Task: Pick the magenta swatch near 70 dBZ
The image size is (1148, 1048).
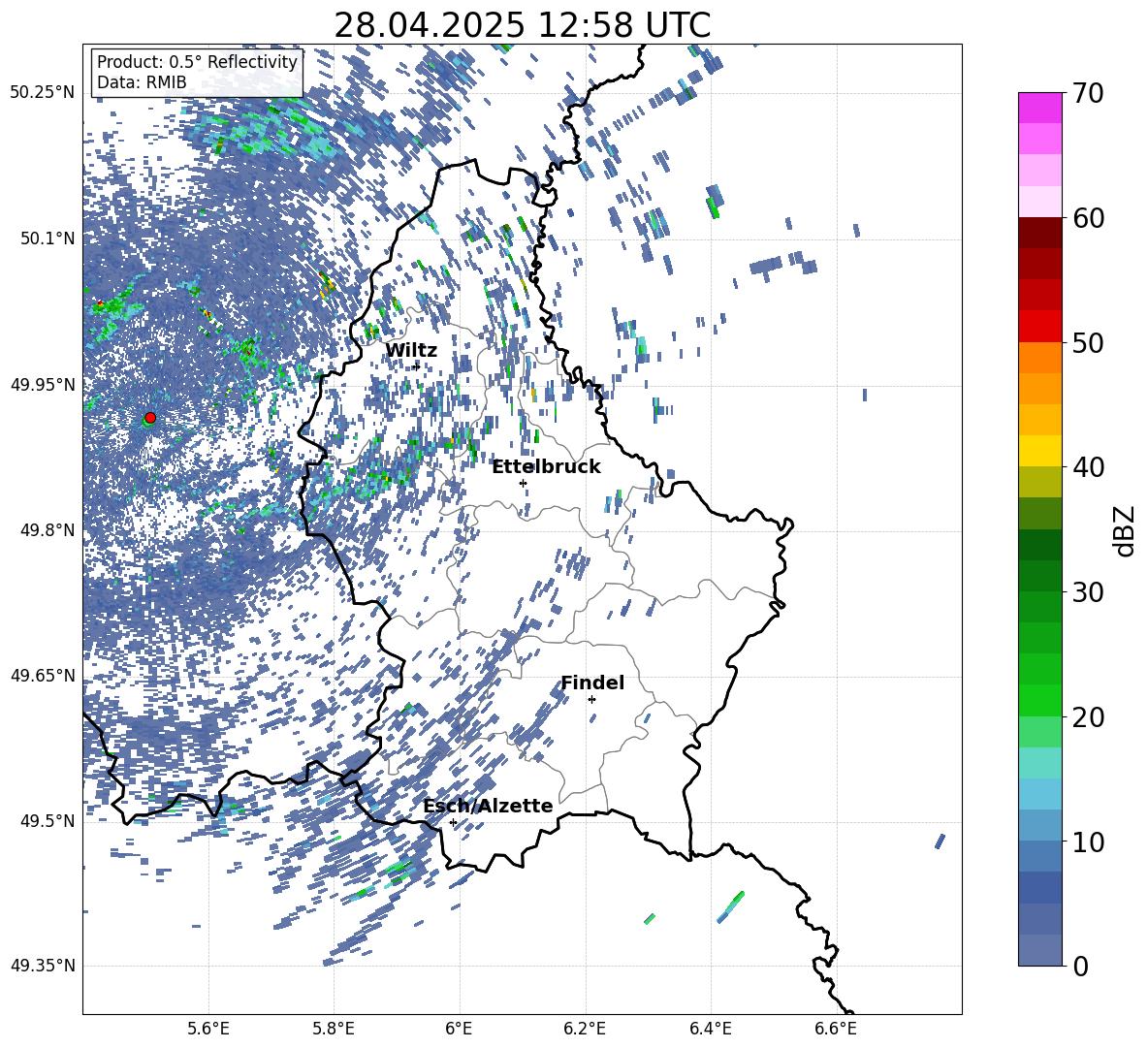Action: point(1039,109)
